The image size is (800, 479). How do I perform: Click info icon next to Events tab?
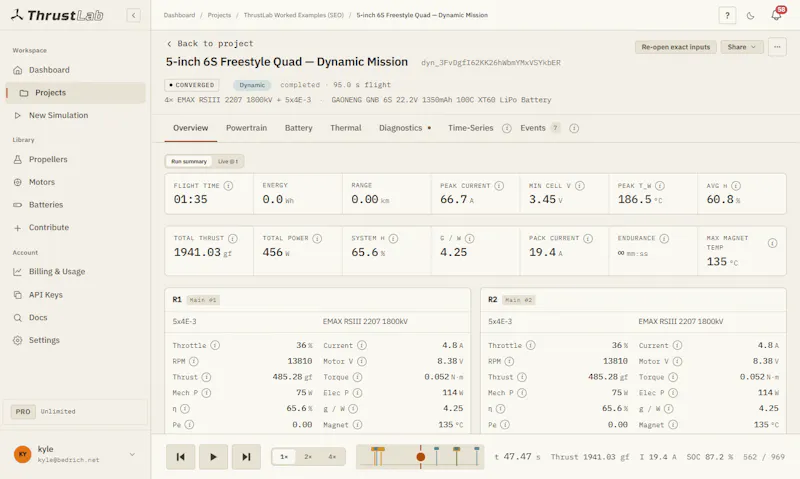[574, 129]
